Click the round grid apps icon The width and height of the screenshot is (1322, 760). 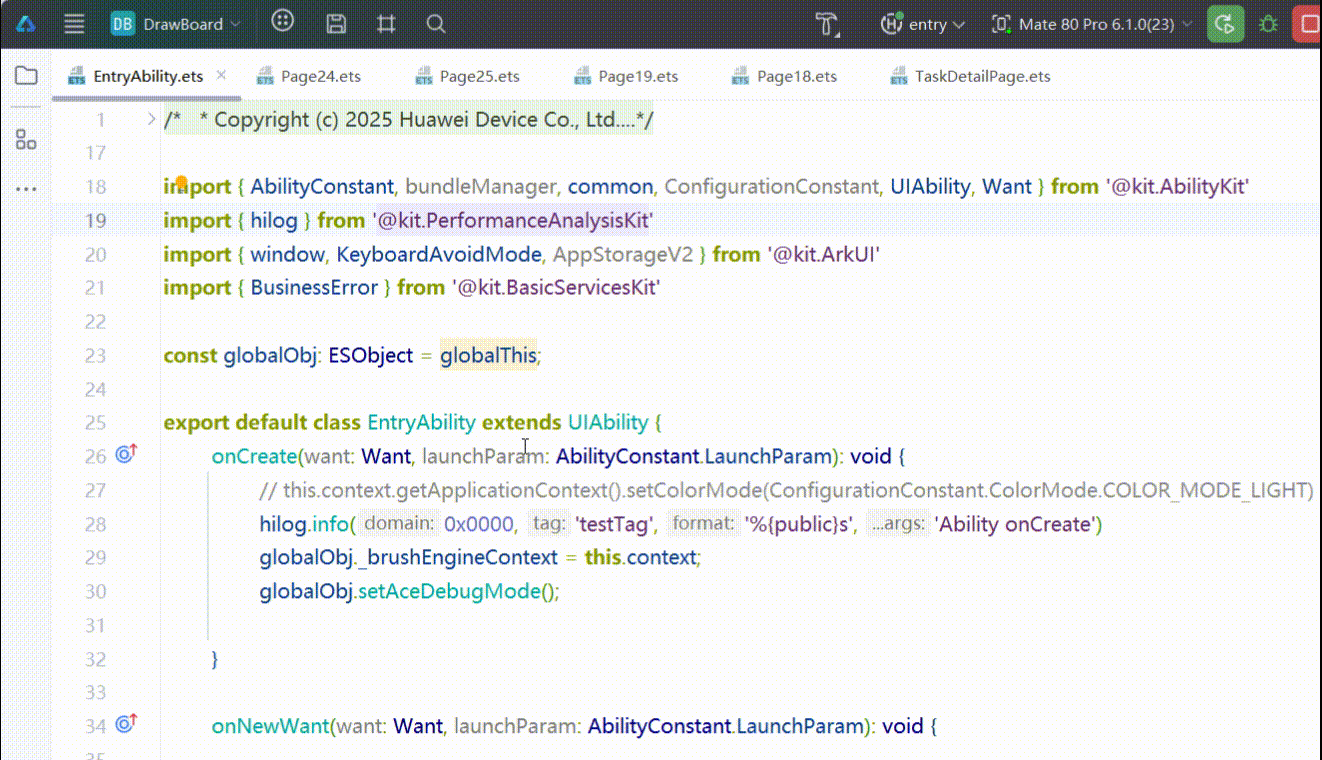pos(283,21)
